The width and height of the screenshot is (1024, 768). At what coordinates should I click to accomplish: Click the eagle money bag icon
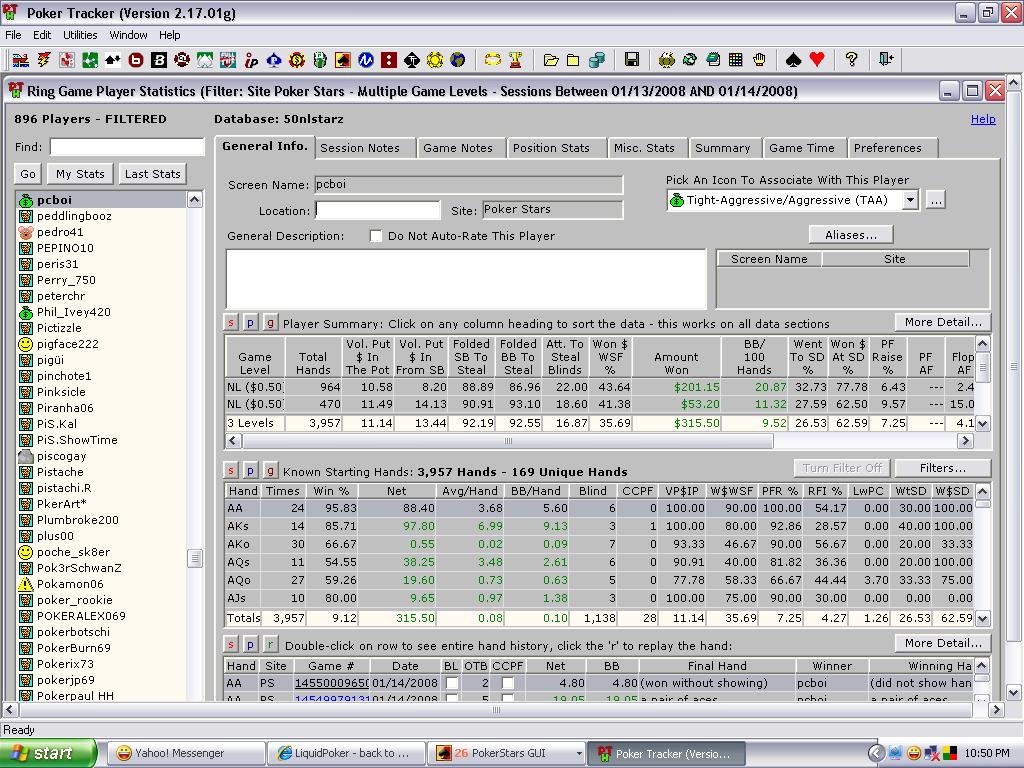(x=666, y=60)
